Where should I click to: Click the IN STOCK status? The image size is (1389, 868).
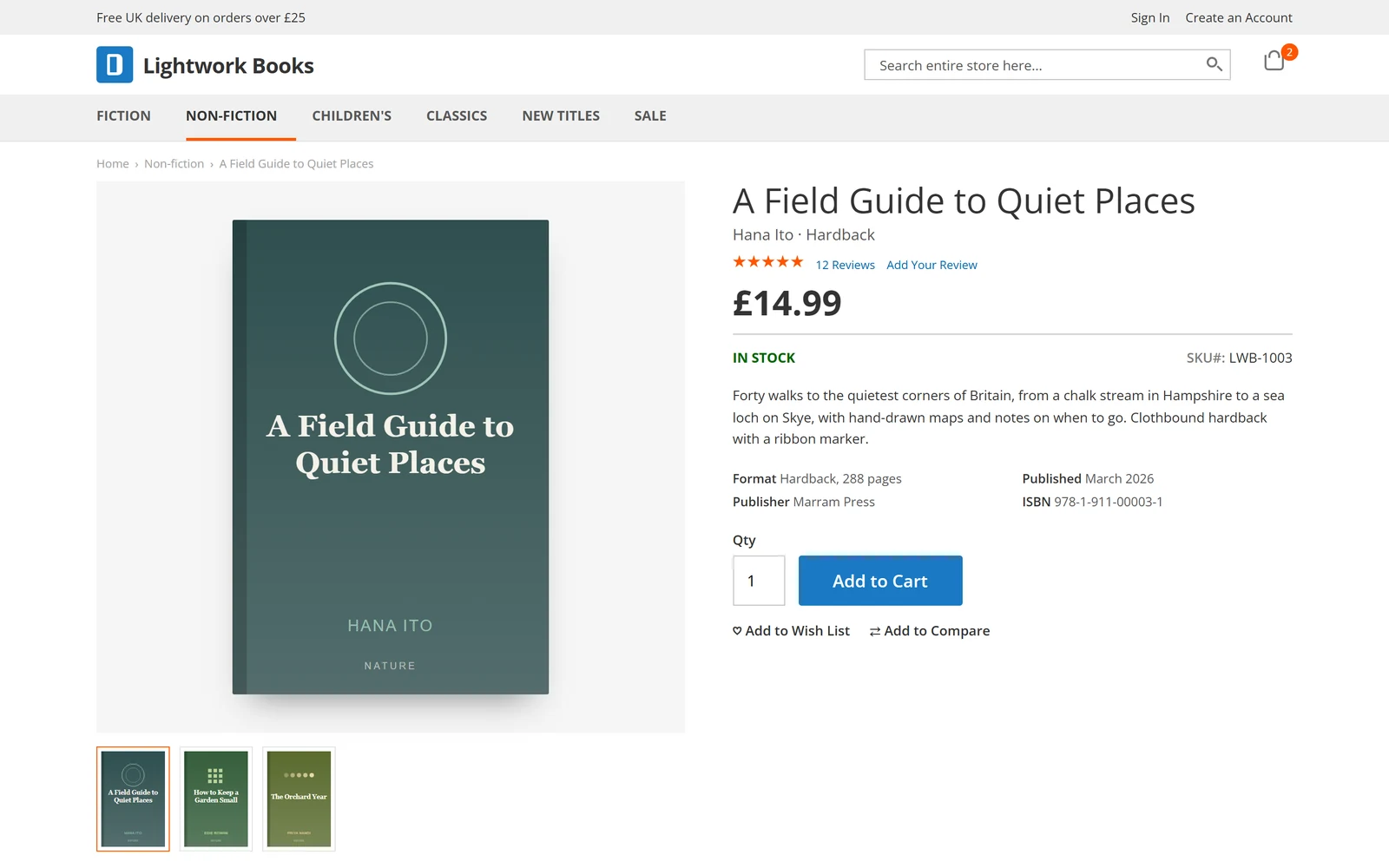coord(764,358)
